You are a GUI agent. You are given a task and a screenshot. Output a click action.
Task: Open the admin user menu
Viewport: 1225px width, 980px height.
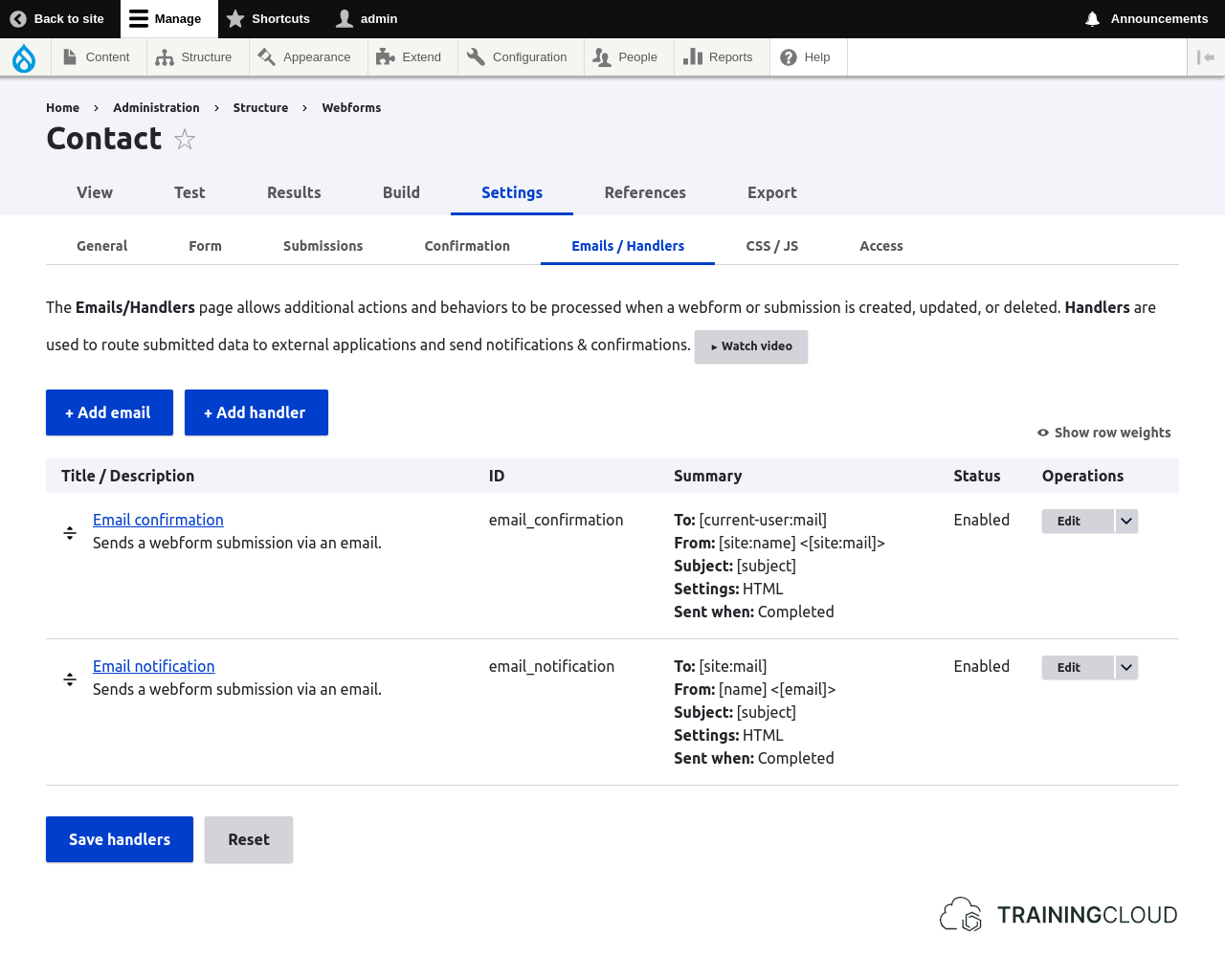point(367,18)
